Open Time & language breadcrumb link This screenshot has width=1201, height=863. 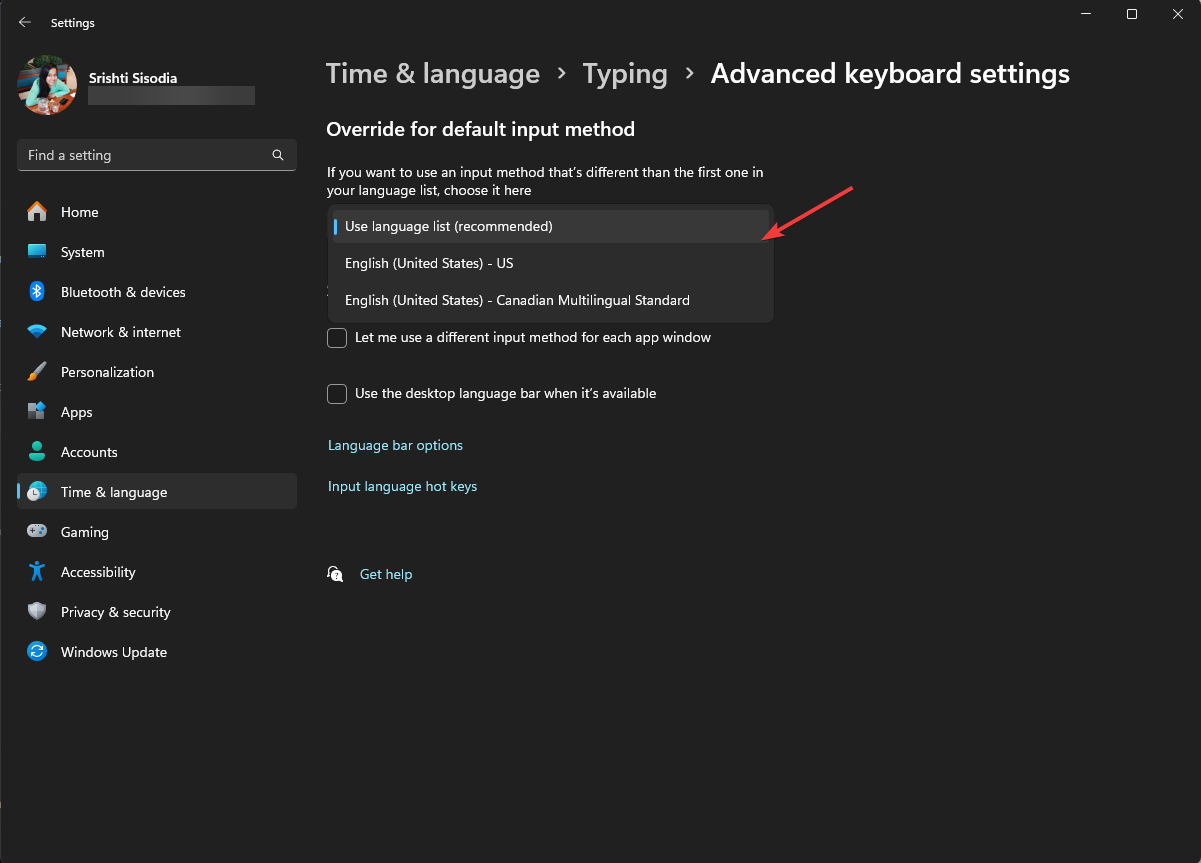coord(432,73)
